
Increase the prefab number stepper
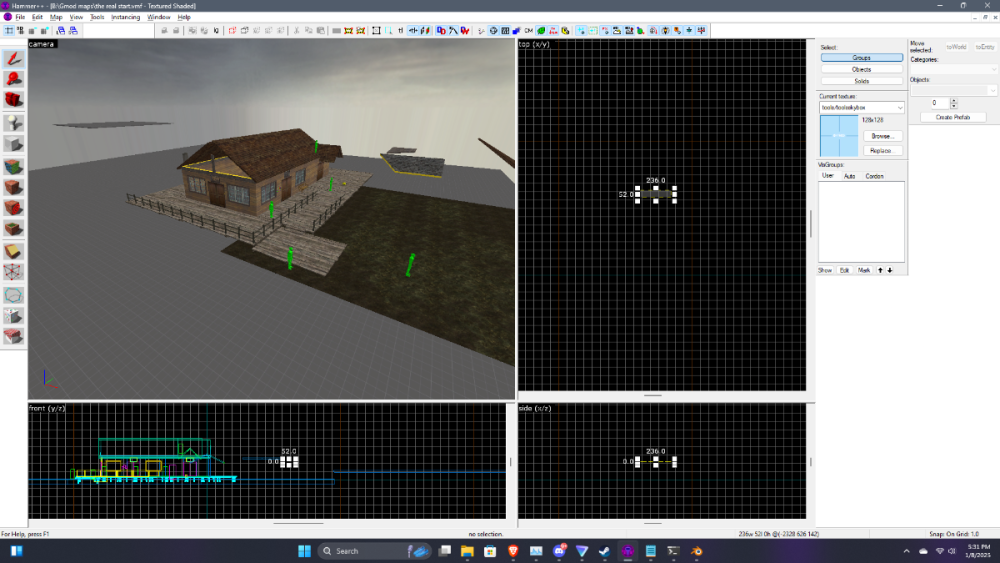click(954, 100)
